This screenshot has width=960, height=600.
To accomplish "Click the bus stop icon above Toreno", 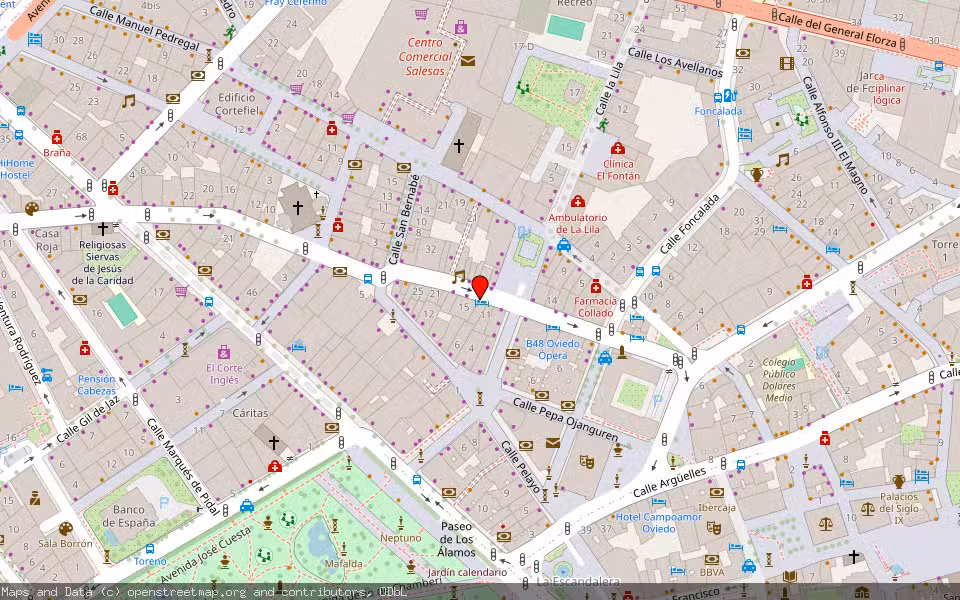I will (x=150, y=549).
